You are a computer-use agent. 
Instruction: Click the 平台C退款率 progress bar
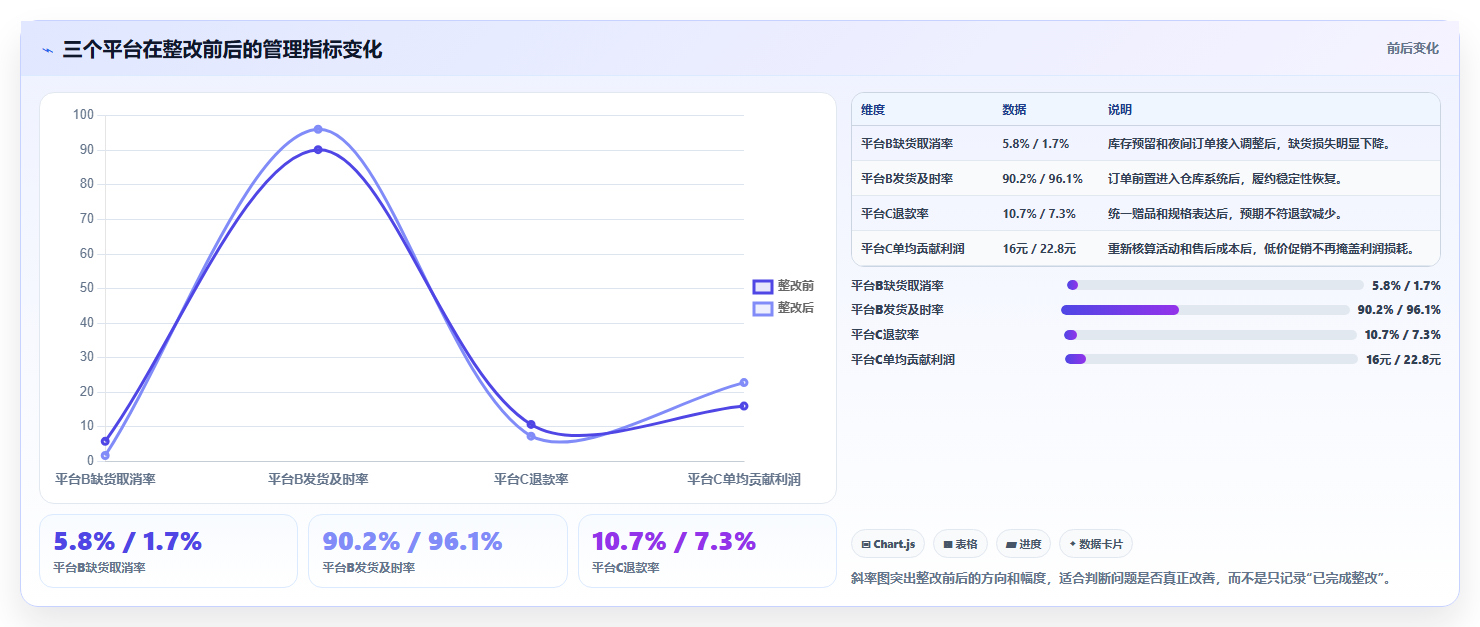coord(1210,335)
